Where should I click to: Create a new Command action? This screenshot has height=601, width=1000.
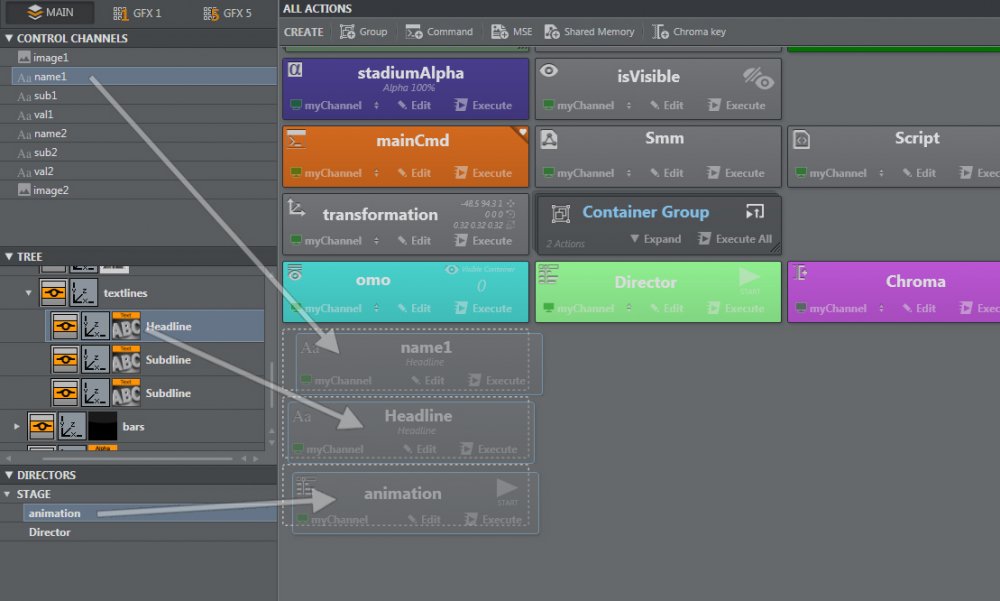[x=414, y=32]
